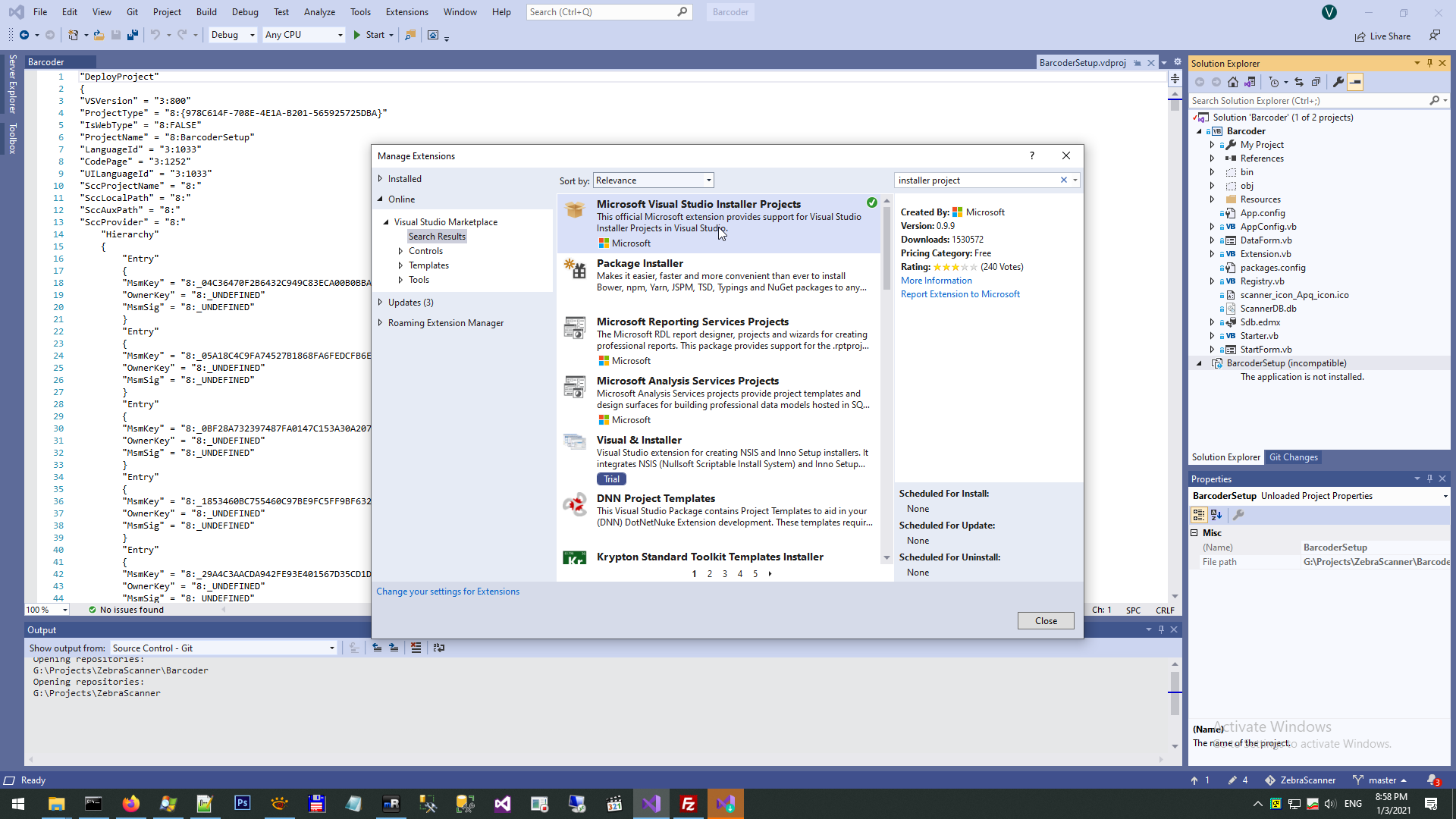Click Clear All icon in Output toolbar
The width and height of the screenshot is (1456, 819).
click(x=416, y=648)
